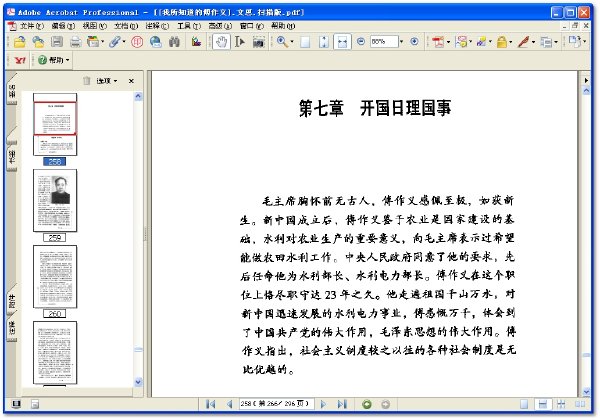Screen dimensions: 600x420
Task: Click the open web page folder icon
Action: click(38, 42)
